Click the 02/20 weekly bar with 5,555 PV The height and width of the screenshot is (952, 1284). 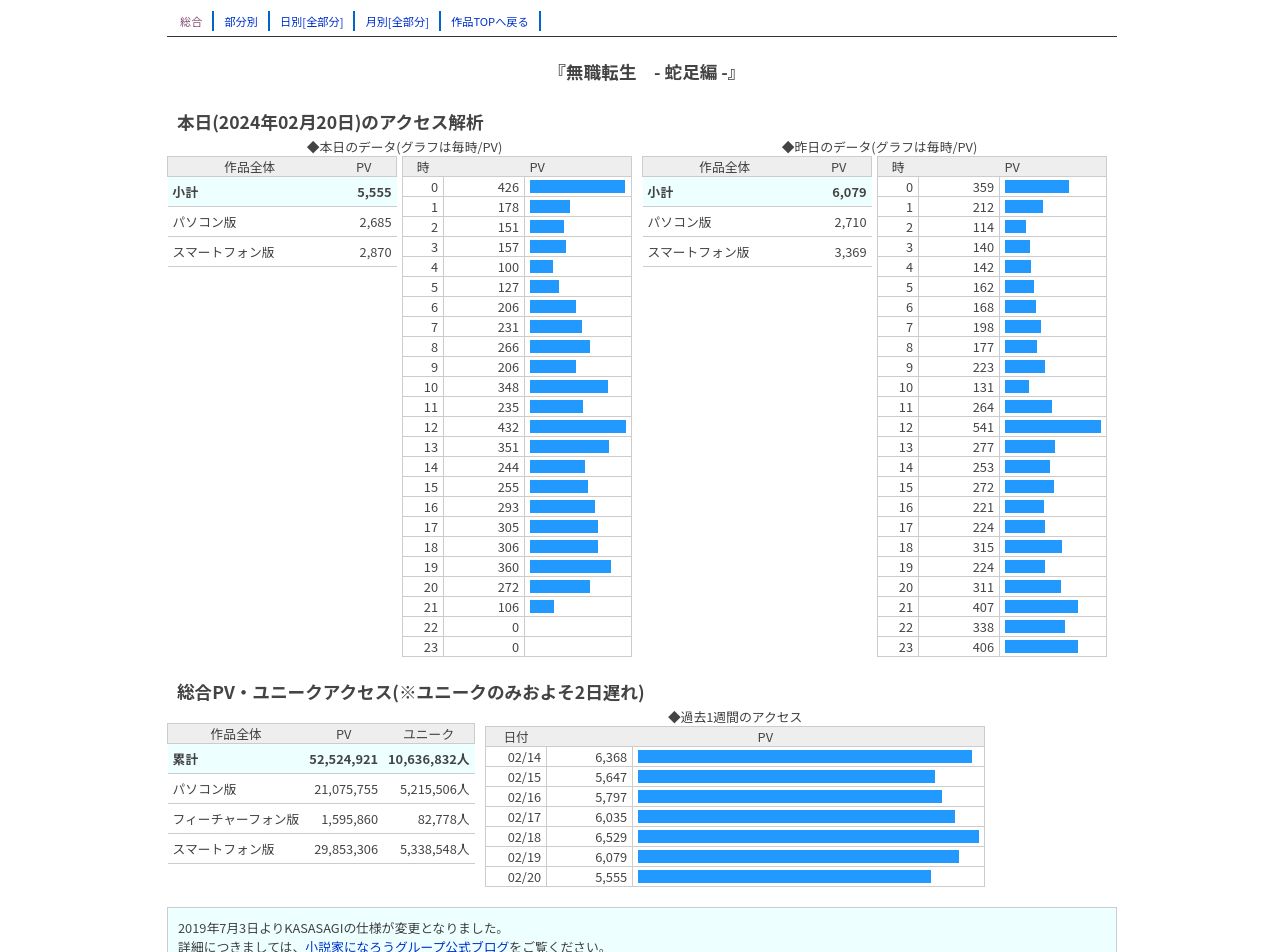[x=784, y=877]
